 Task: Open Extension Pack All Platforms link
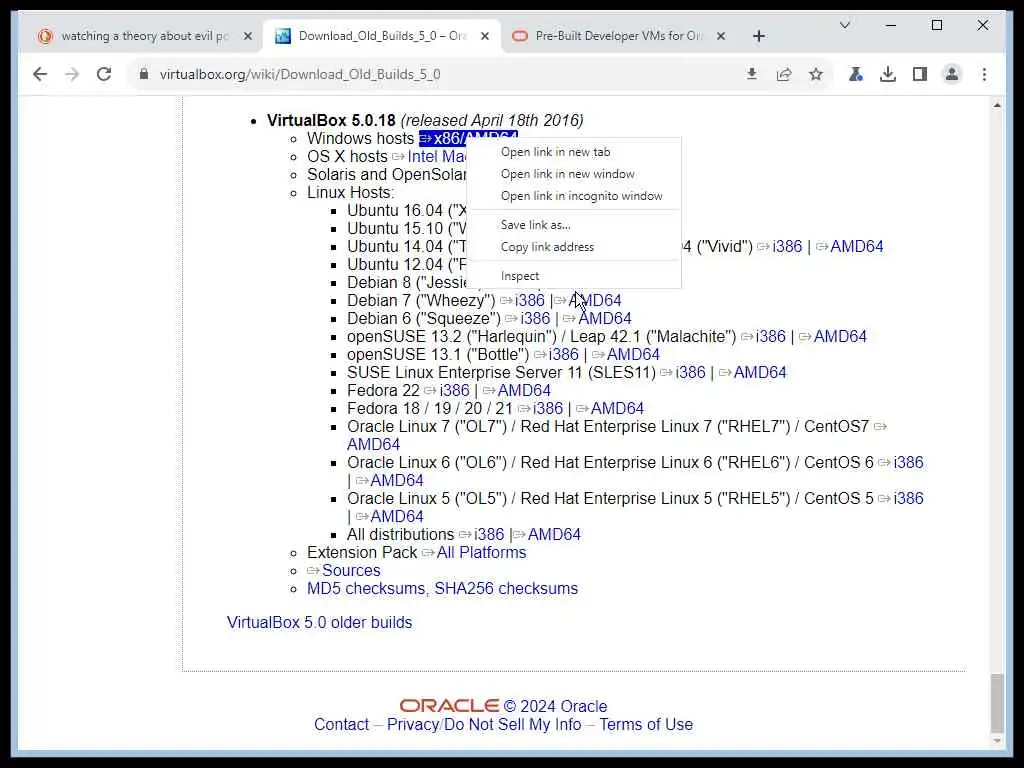[x=481, y=552]
